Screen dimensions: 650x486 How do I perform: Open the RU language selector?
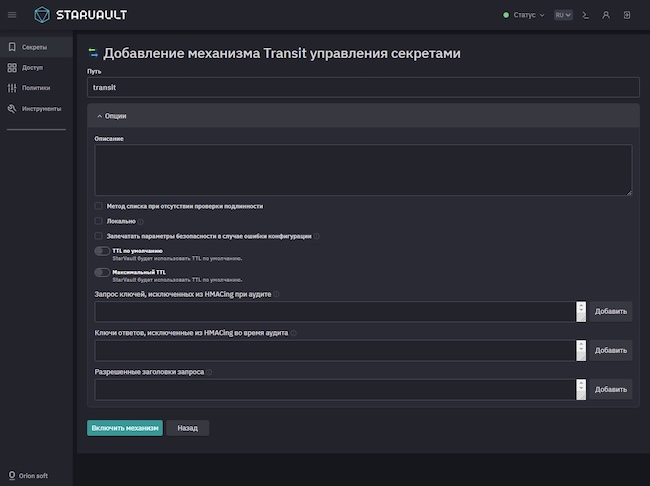pyautogui.click(x=563, y=15)
